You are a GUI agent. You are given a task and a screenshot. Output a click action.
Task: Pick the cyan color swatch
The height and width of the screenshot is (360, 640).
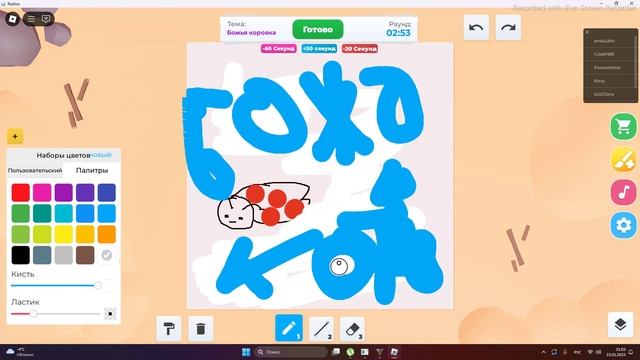[x=64, y=213]
